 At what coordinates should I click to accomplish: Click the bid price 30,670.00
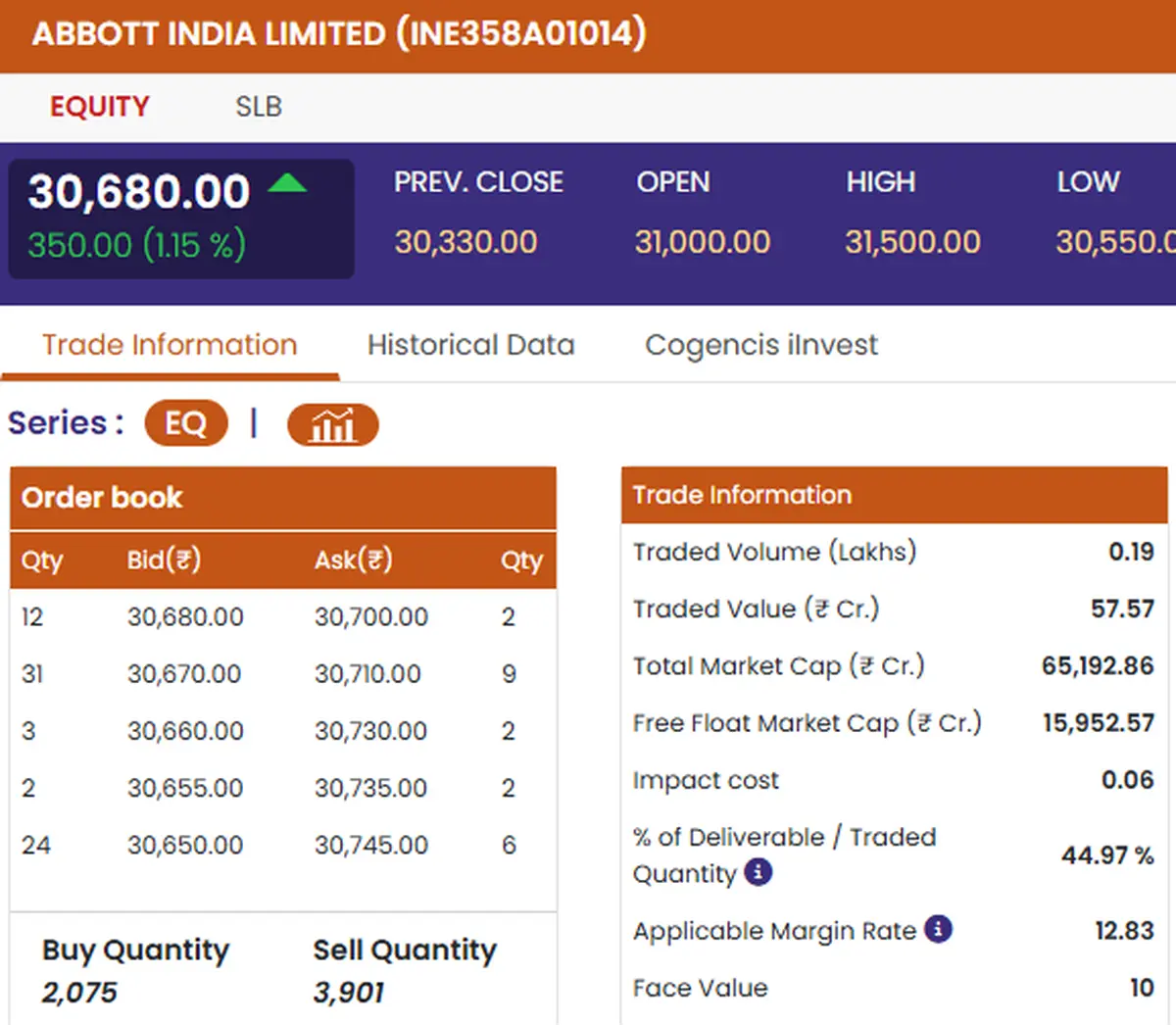pyautogui.click(x=184, y=674)
